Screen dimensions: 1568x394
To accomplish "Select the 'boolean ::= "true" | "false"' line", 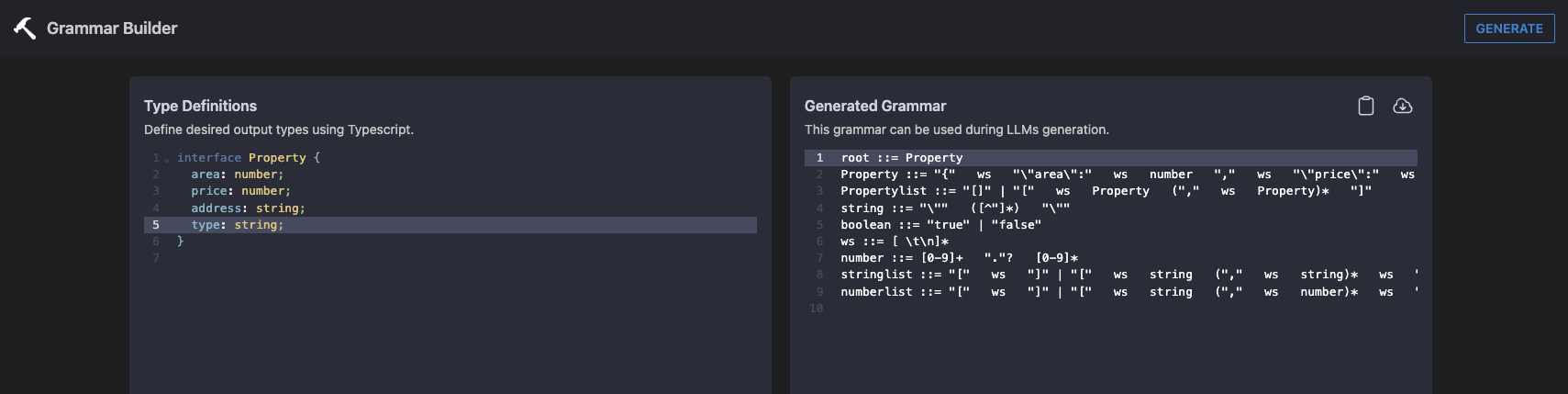I will pos(940,225).
